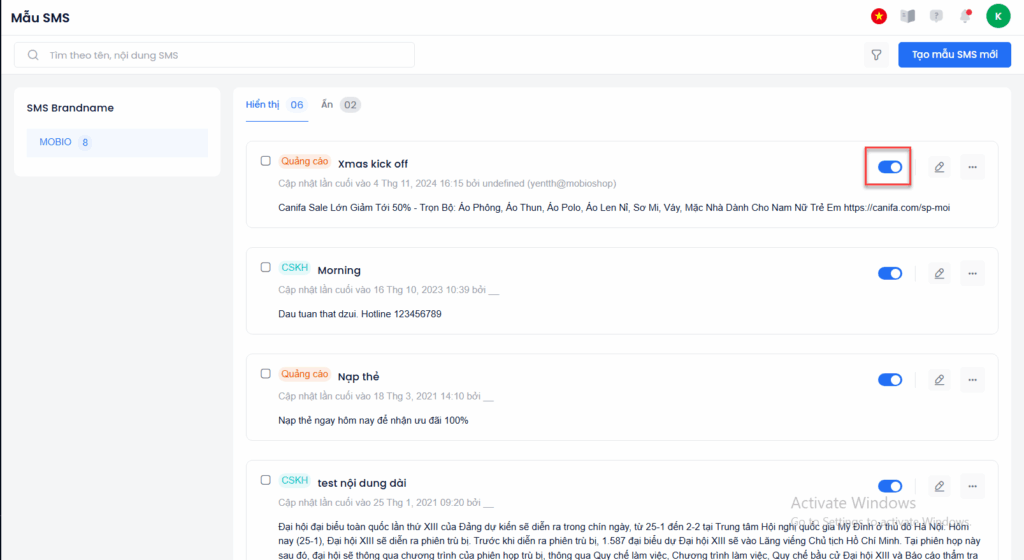Open the notifications bell
This screenshot has height=560, width=1024.
click(x=965, y=16)
